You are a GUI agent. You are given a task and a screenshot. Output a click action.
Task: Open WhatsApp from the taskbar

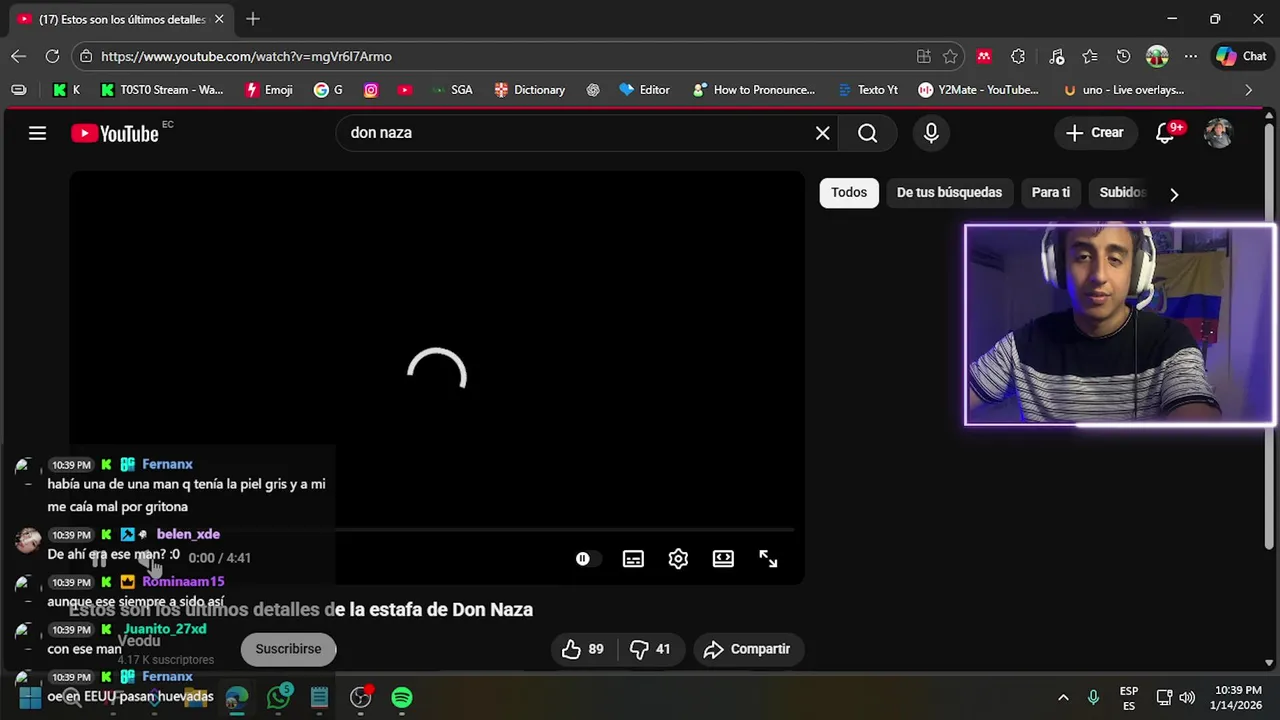[278, 697]
